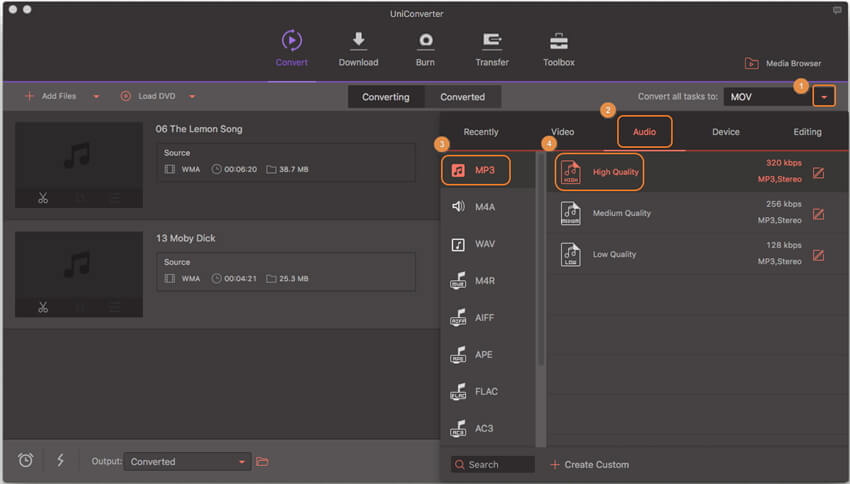Viewport: 850px width, 484px height.
Task: Open the Burn section icon
Action: click(426, 41)
